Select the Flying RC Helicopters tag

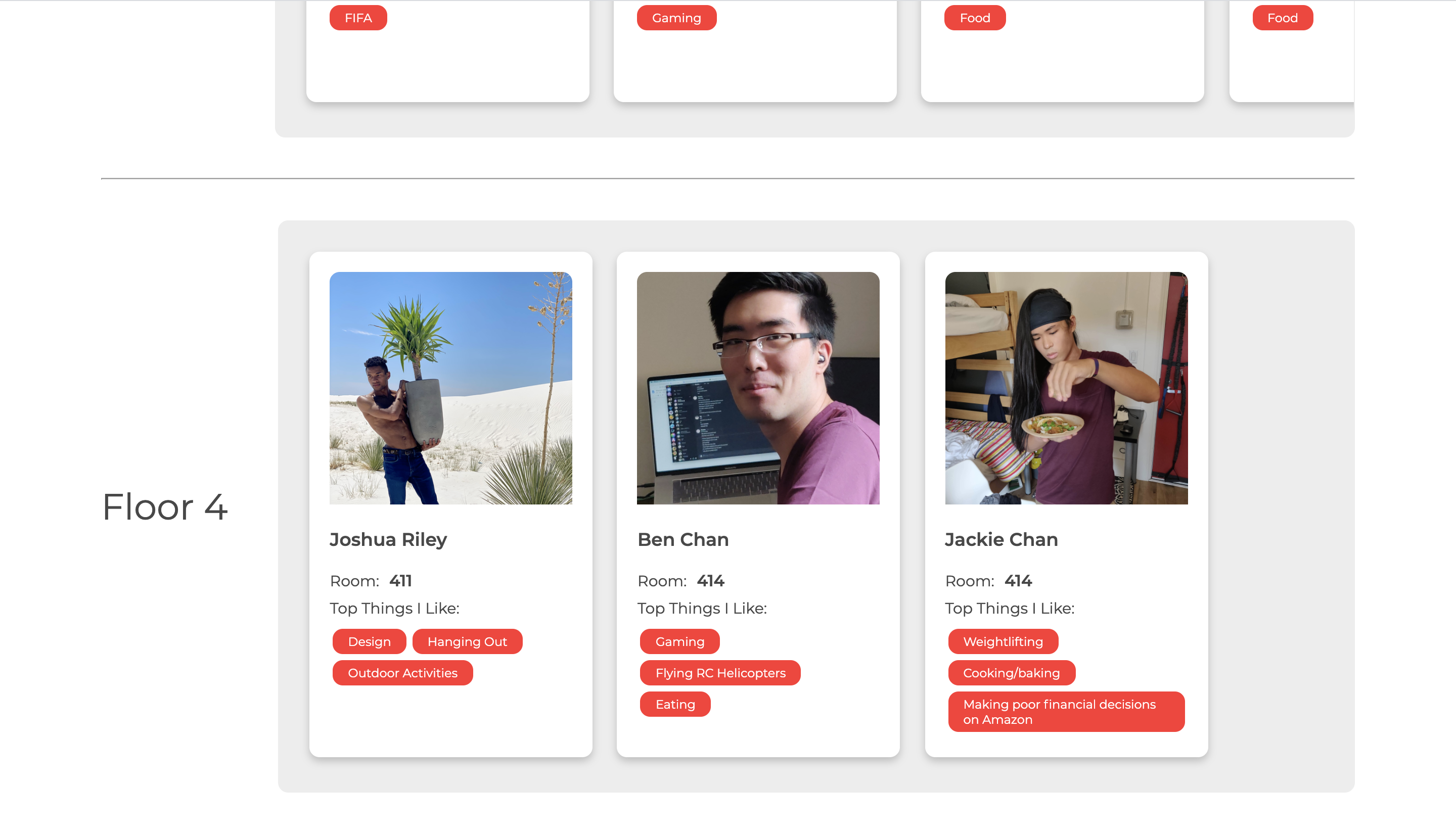pyautogui.click(x=720, y=673)
